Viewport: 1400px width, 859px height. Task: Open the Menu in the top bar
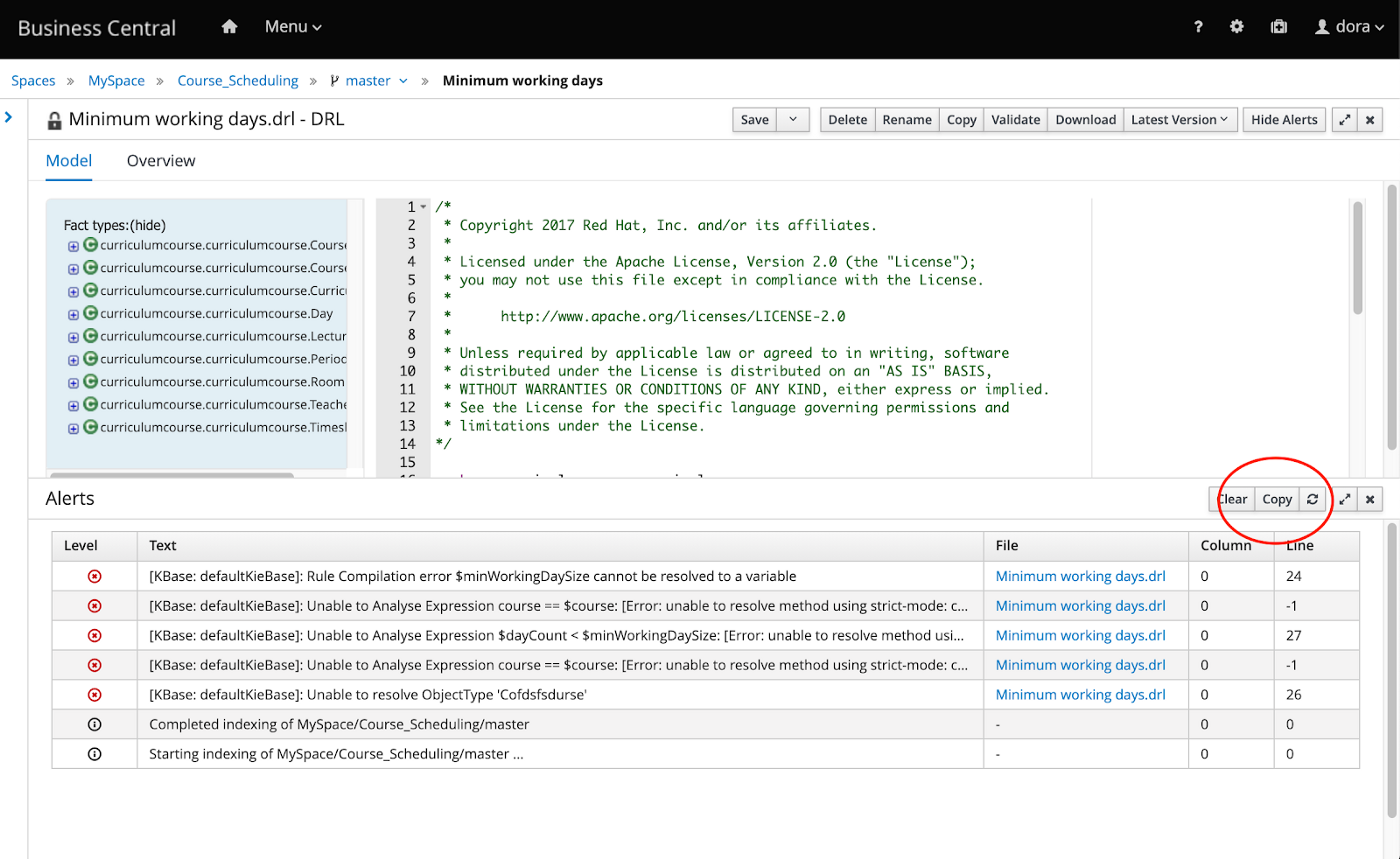(x=293, y=27)
